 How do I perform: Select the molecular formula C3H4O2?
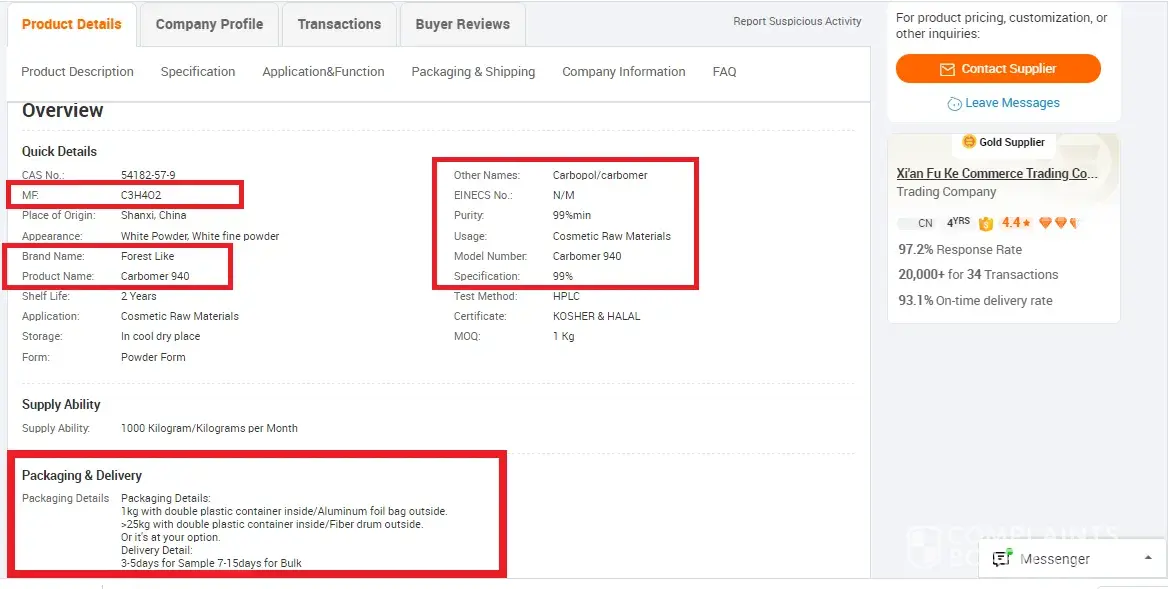click(141, 195)
